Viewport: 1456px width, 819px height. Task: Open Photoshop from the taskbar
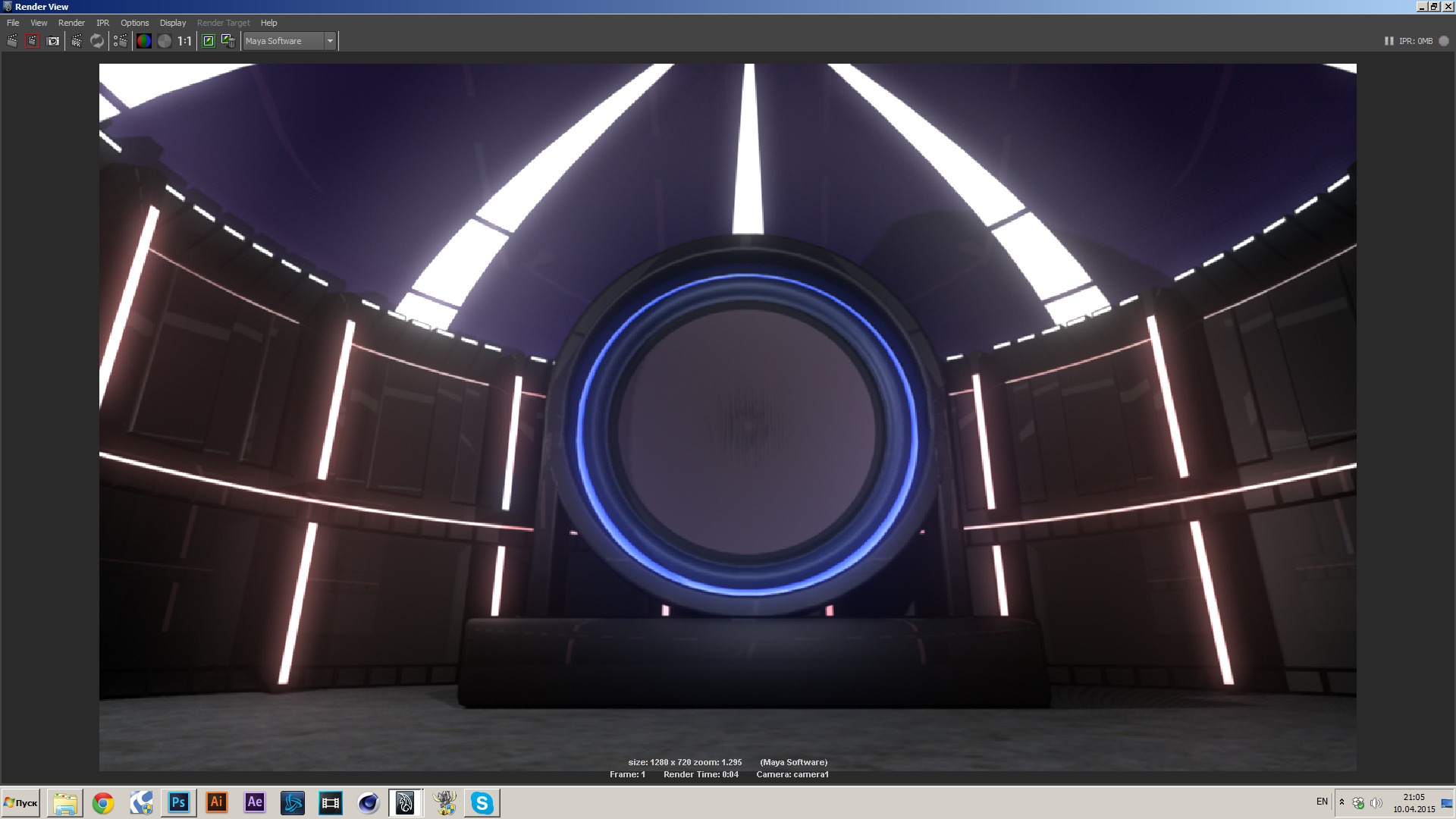click(179, 802)
